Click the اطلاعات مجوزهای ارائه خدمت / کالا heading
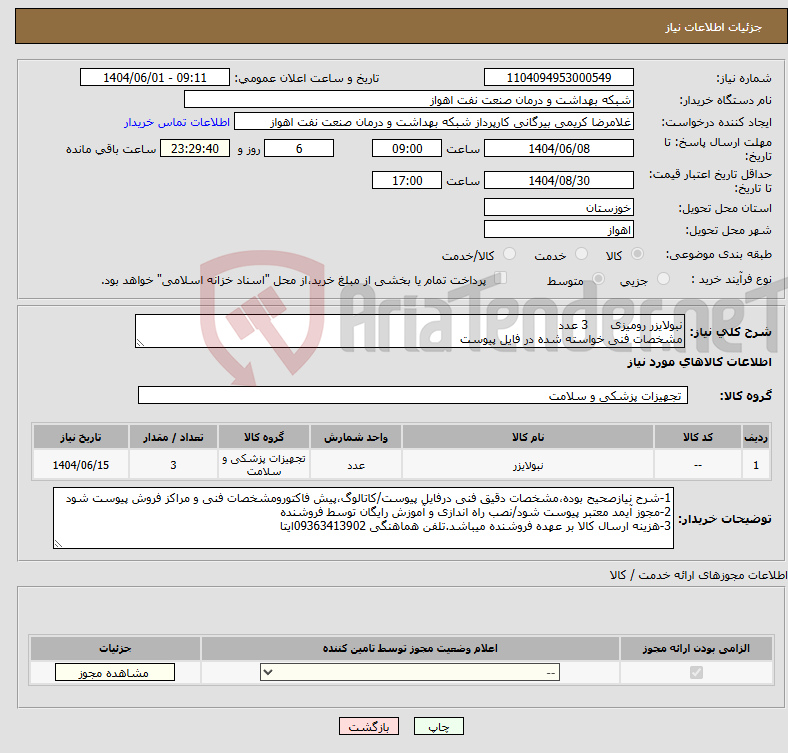 (698, 575)
